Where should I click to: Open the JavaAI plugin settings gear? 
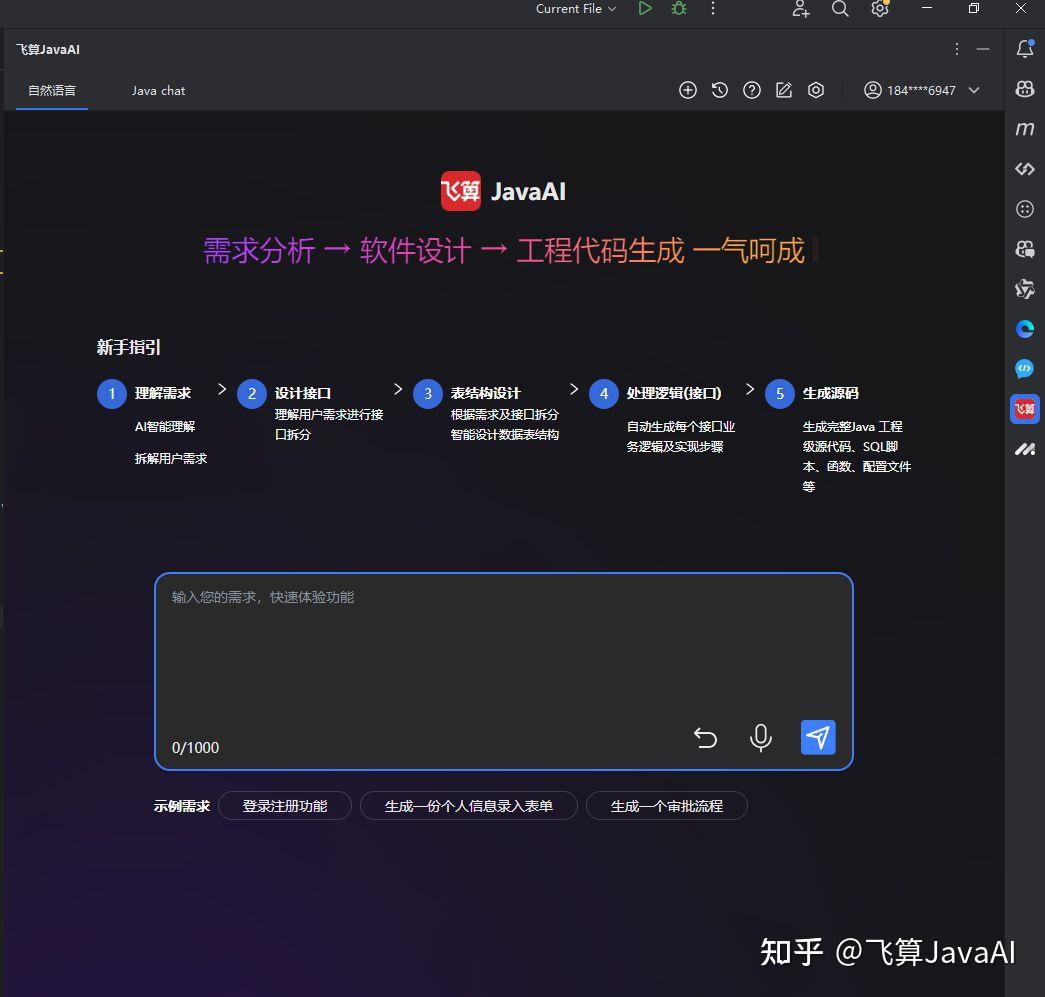click(x=816, y=90)
